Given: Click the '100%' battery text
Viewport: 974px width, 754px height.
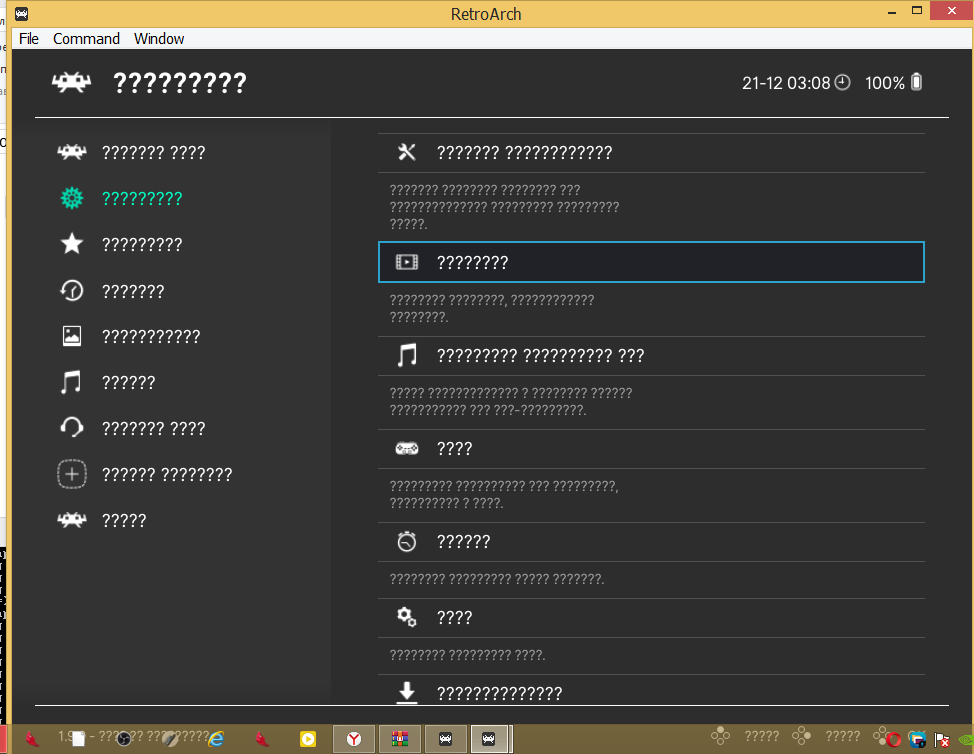Looking at the screenshot, I should [x=885, y=83].
